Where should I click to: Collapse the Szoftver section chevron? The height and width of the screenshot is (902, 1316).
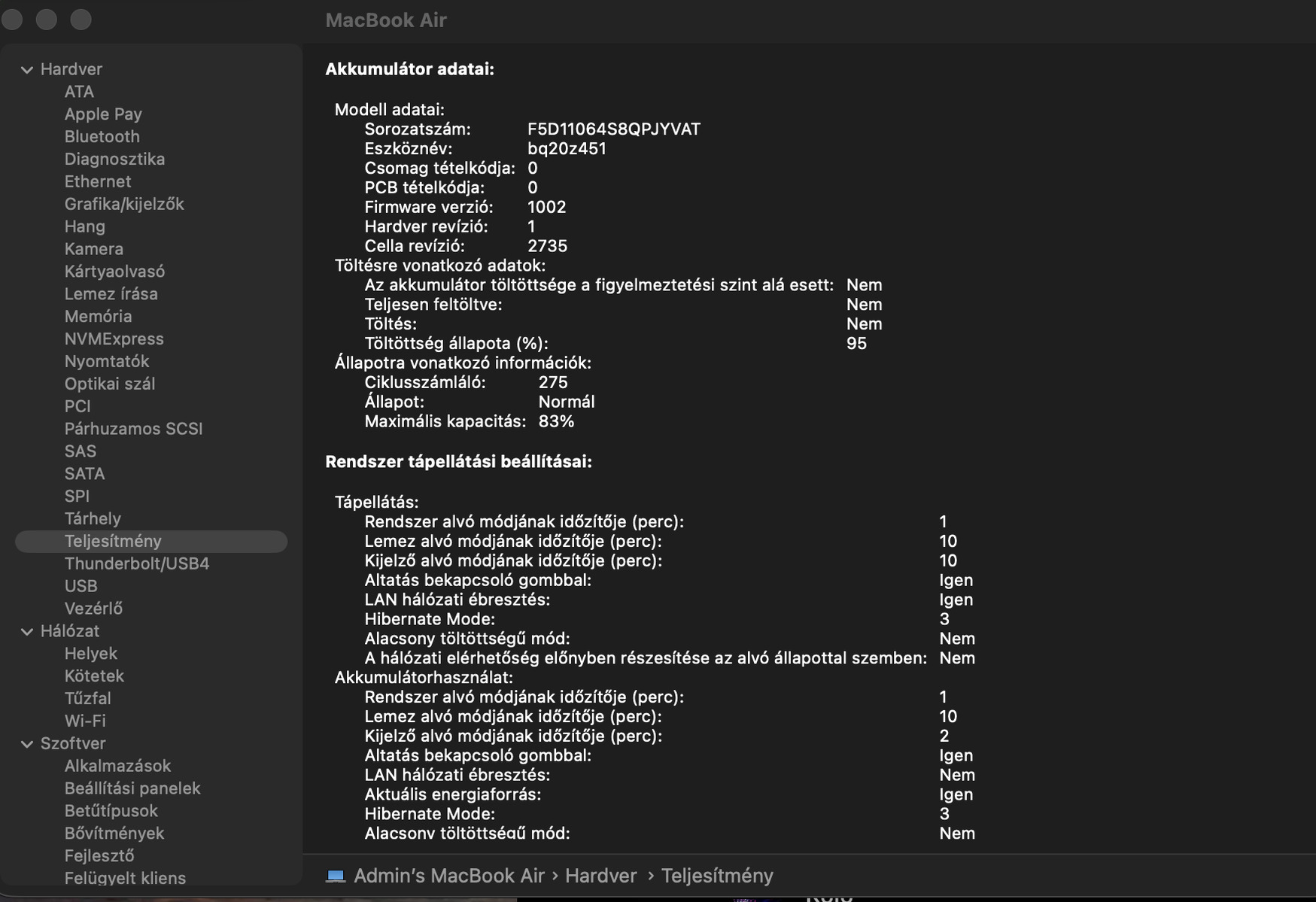pos(27,744)
